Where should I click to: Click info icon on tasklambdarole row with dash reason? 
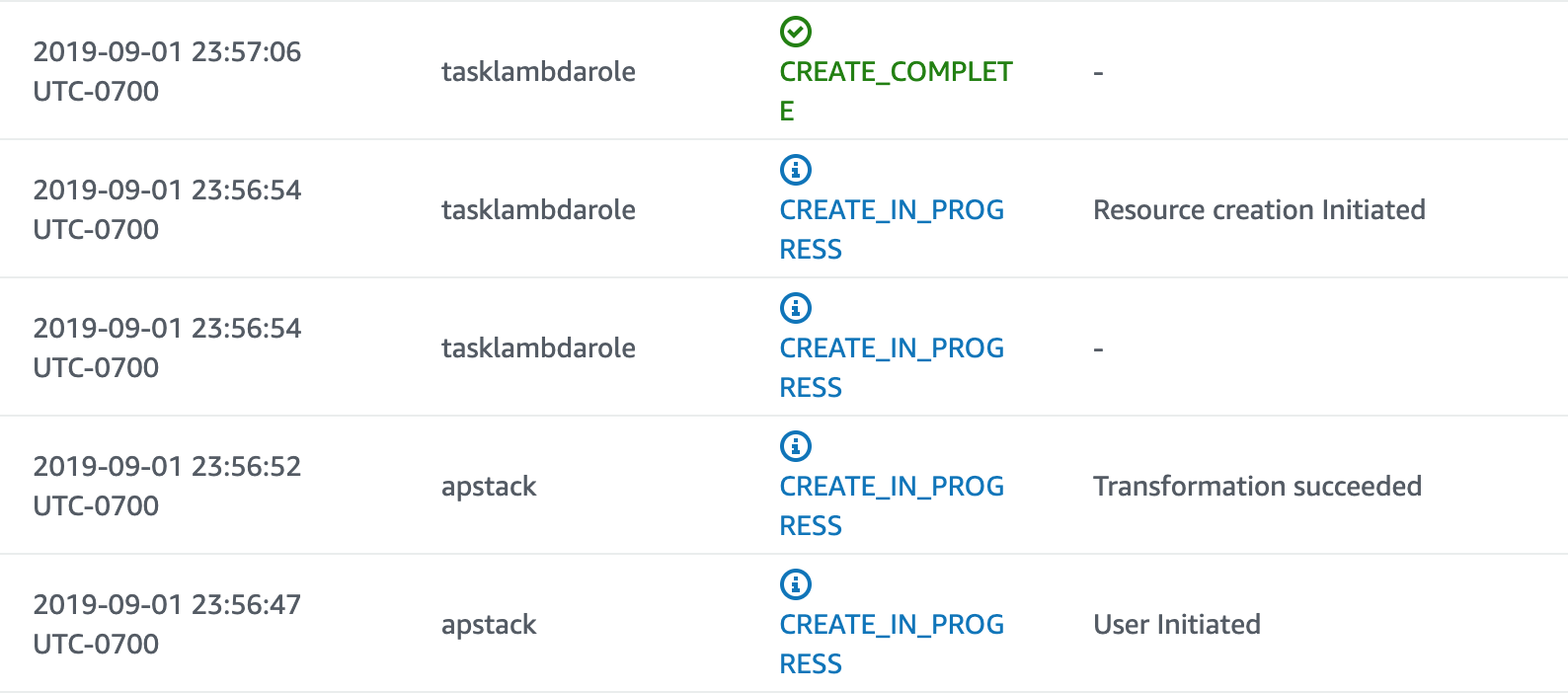[x=795, y=308]
